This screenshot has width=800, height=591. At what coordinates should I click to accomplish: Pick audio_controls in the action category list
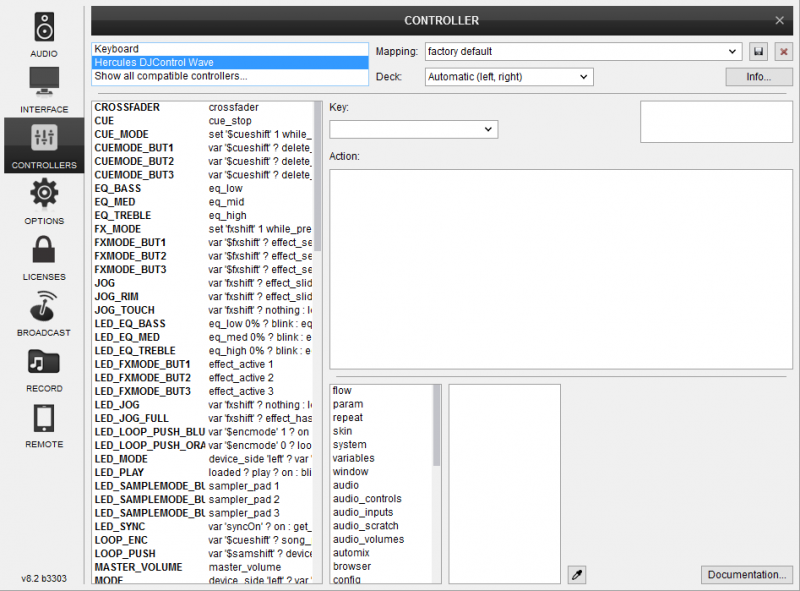(x=367, y=499)
